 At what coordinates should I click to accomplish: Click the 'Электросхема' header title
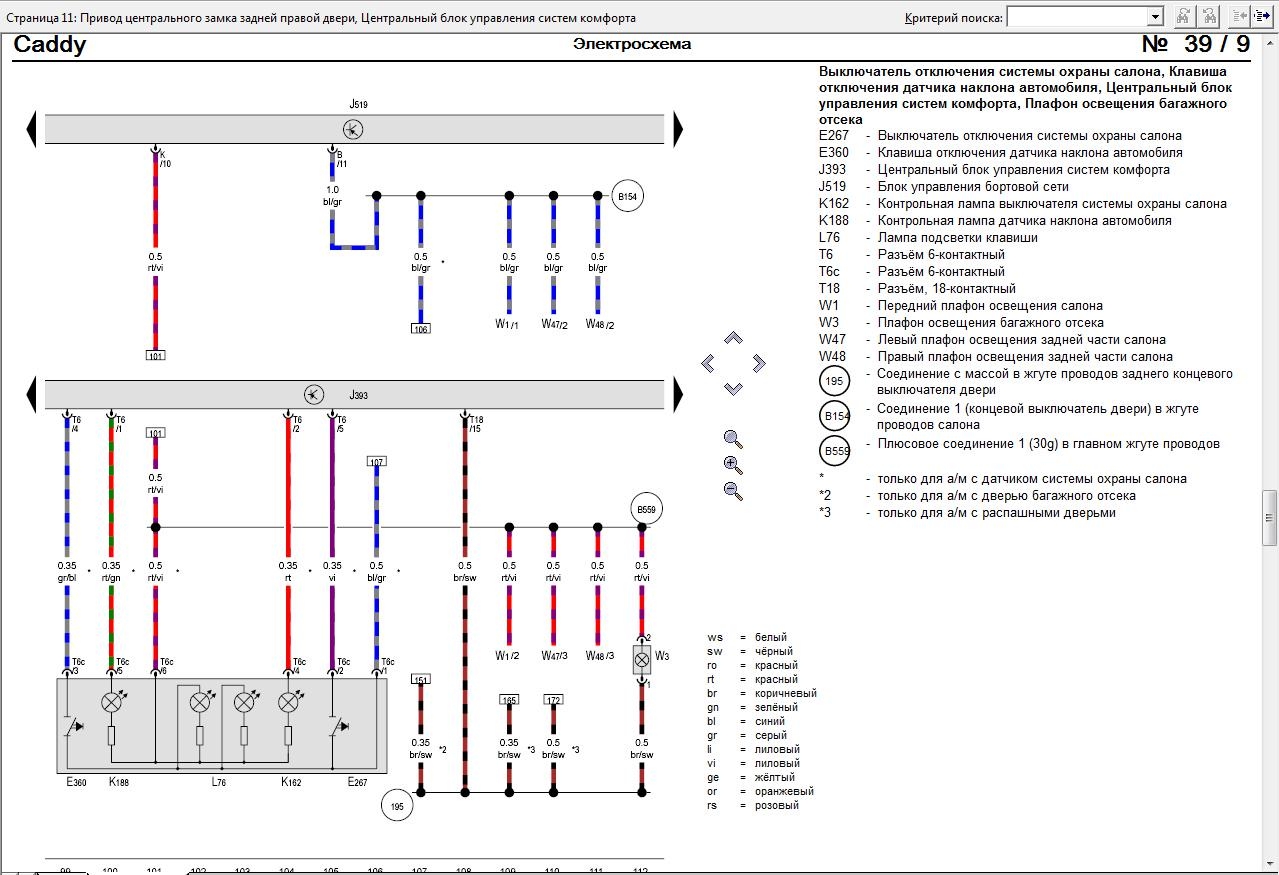click(x=632, y=45)
